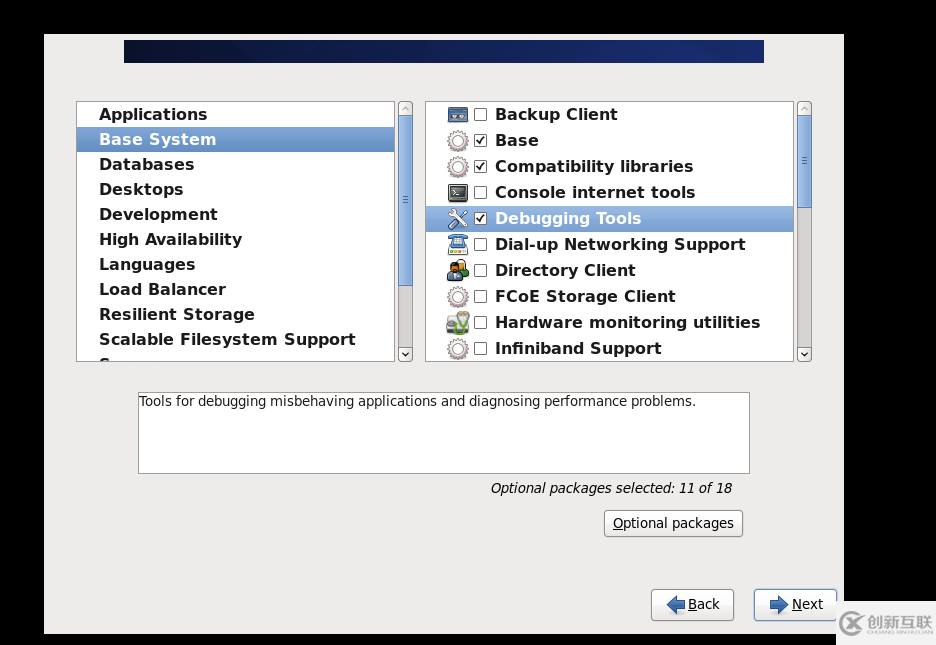Viewport: 936px width, 645px height.
Task: Click category list scroll-down arrow
Action: (x=405, y=354)
